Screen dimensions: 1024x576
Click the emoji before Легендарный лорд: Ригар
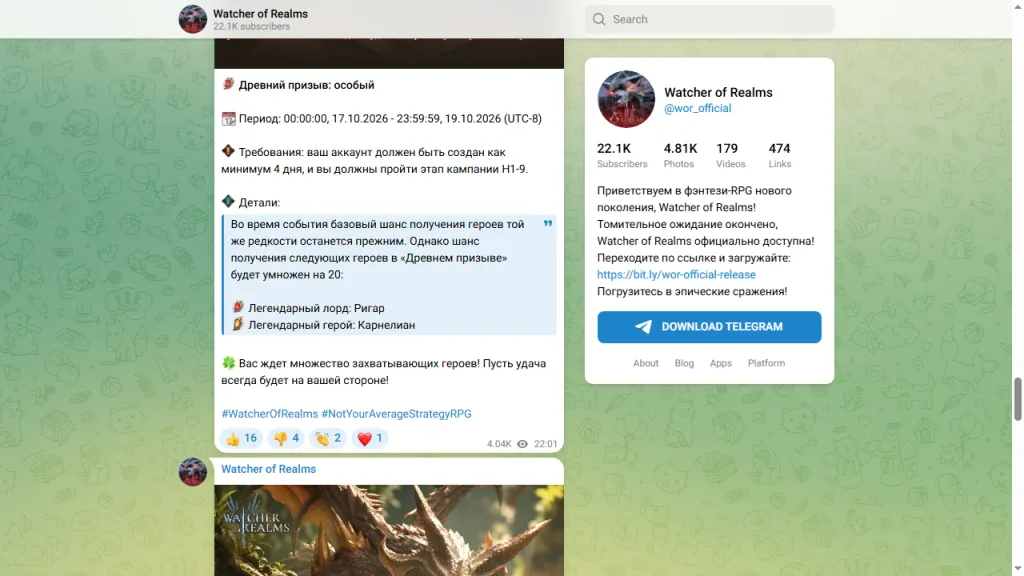[238, 307]
